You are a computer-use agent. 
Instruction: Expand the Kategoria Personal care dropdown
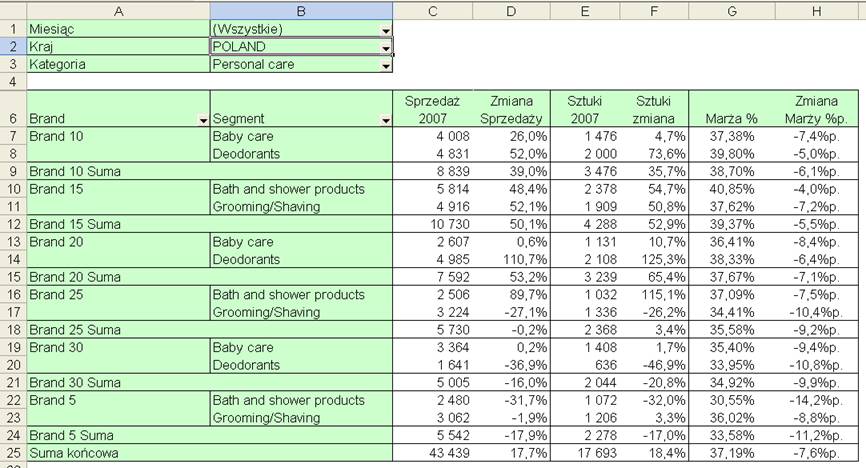(x=386, y=66)
